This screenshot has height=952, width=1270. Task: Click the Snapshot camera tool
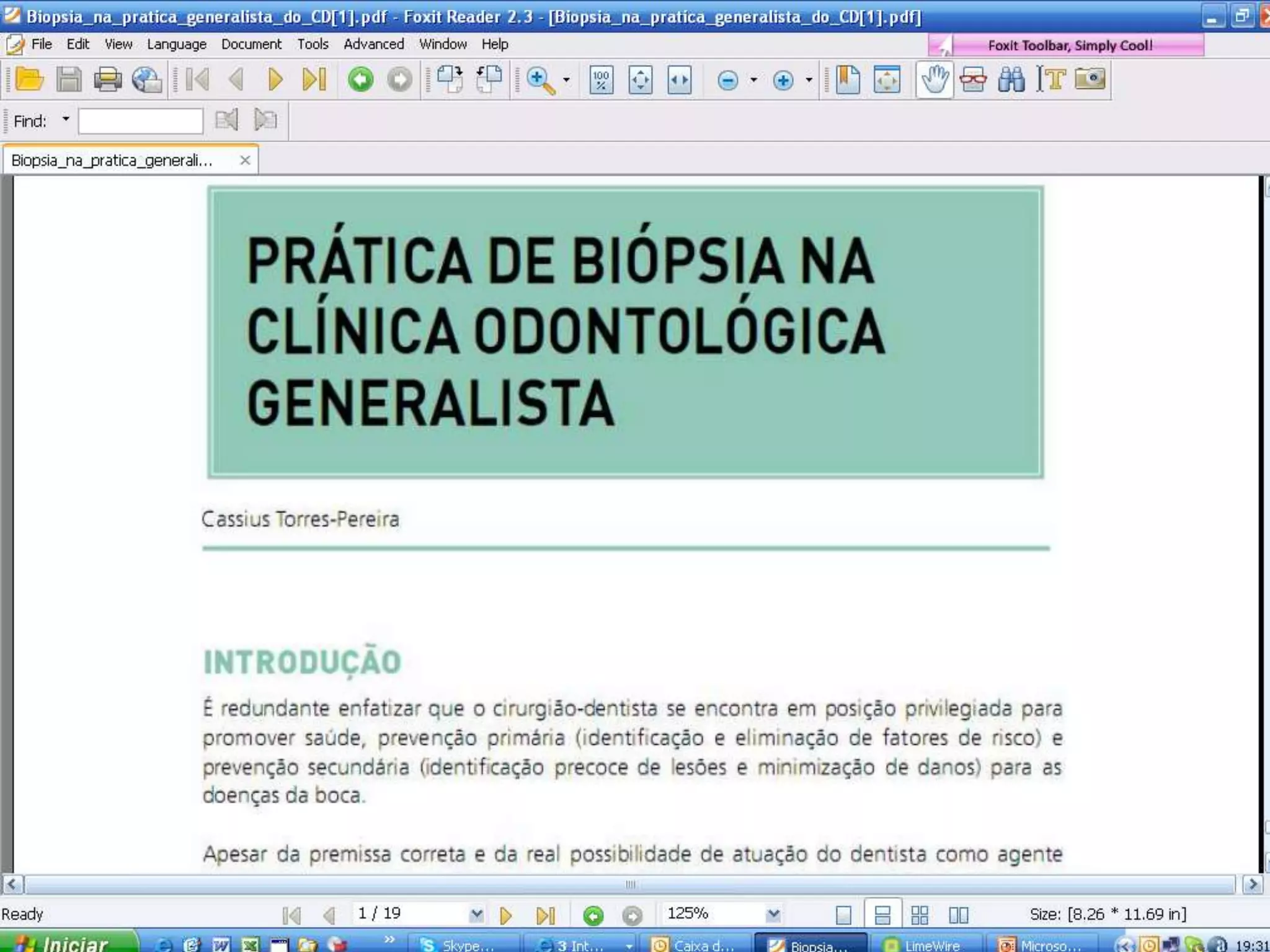(x=1090, y=79)
